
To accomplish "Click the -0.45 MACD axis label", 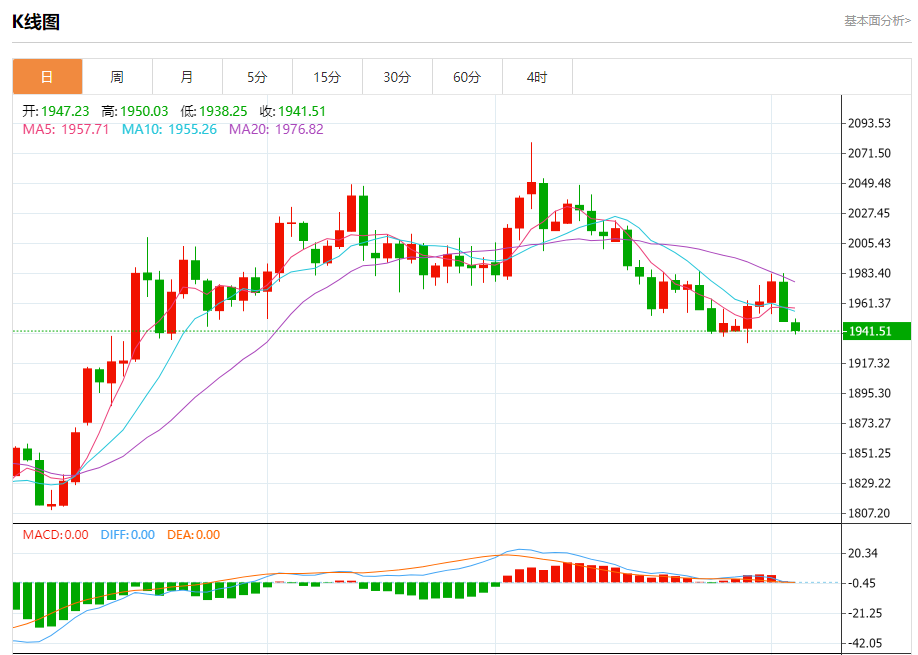I will point(862,583).
